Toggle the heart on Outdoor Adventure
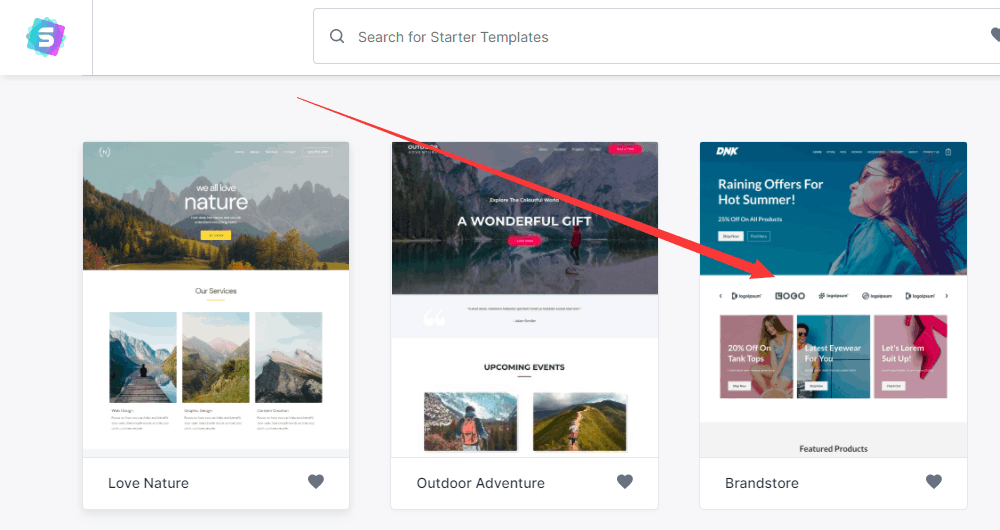This screenshot has height=530, width=1000. 625,482
